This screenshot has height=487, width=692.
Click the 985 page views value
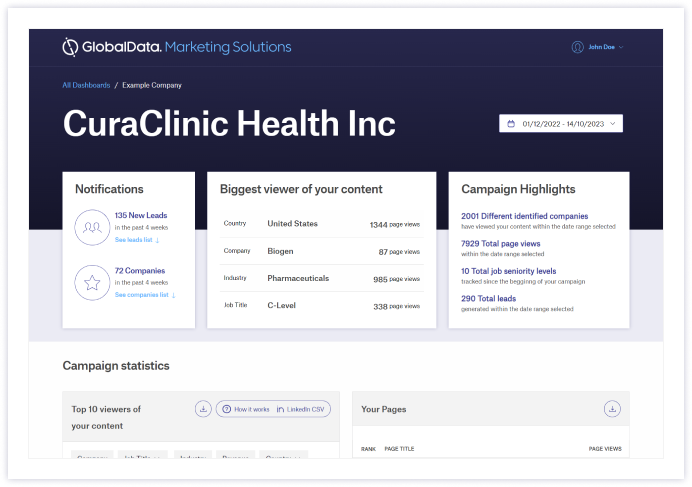[x=396, y=279]
